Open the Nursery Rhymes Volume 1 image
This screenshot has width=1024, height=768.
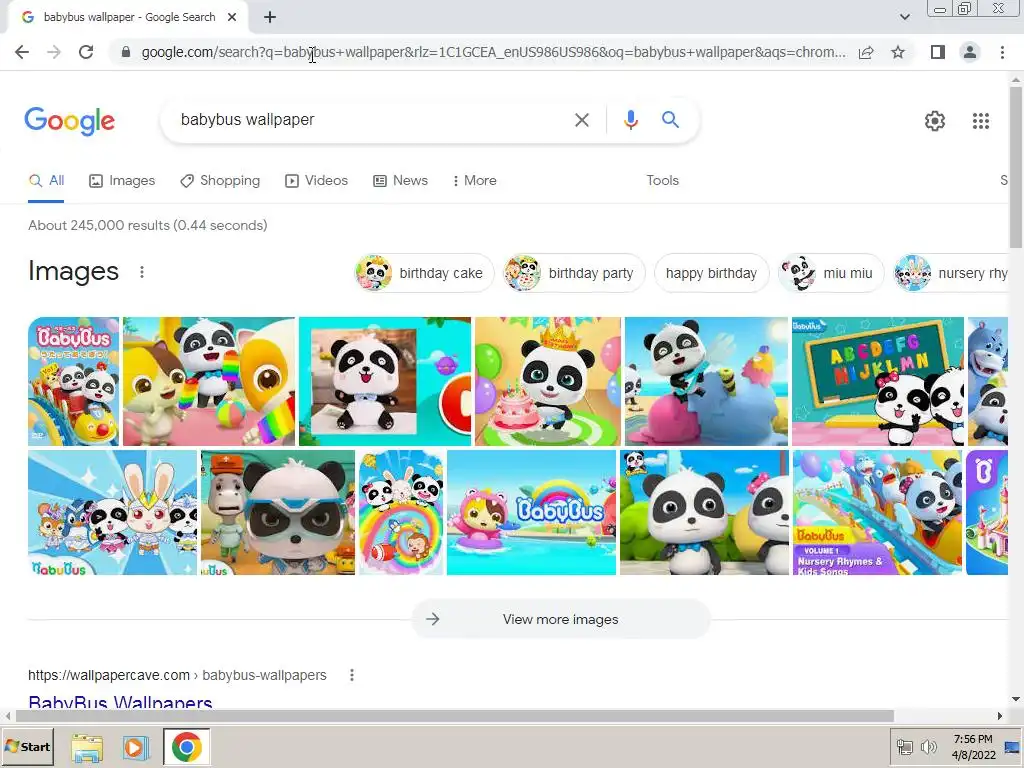tap(878, 513)
